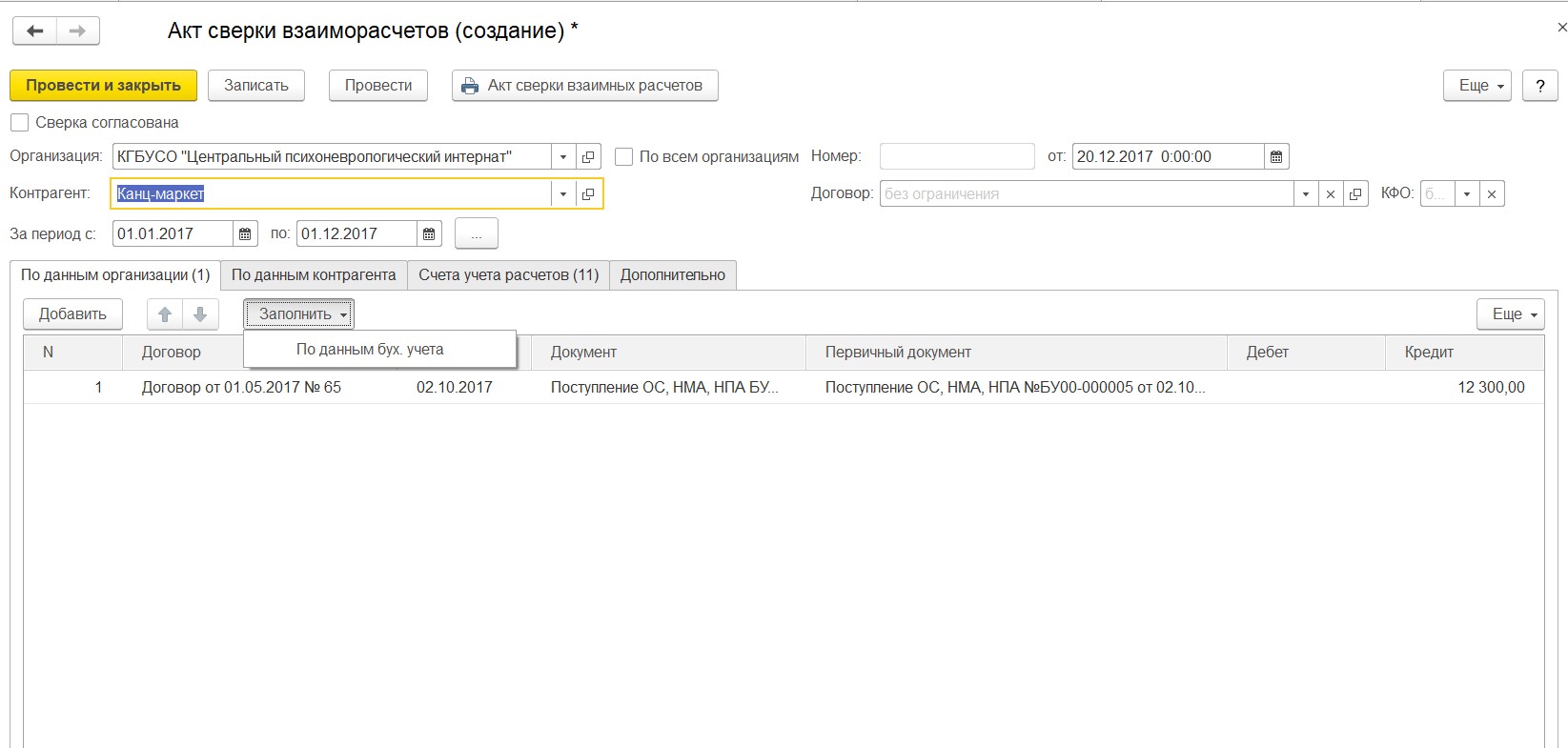
Task: Open the Дополнительно tab
Action: coord(673,275)
